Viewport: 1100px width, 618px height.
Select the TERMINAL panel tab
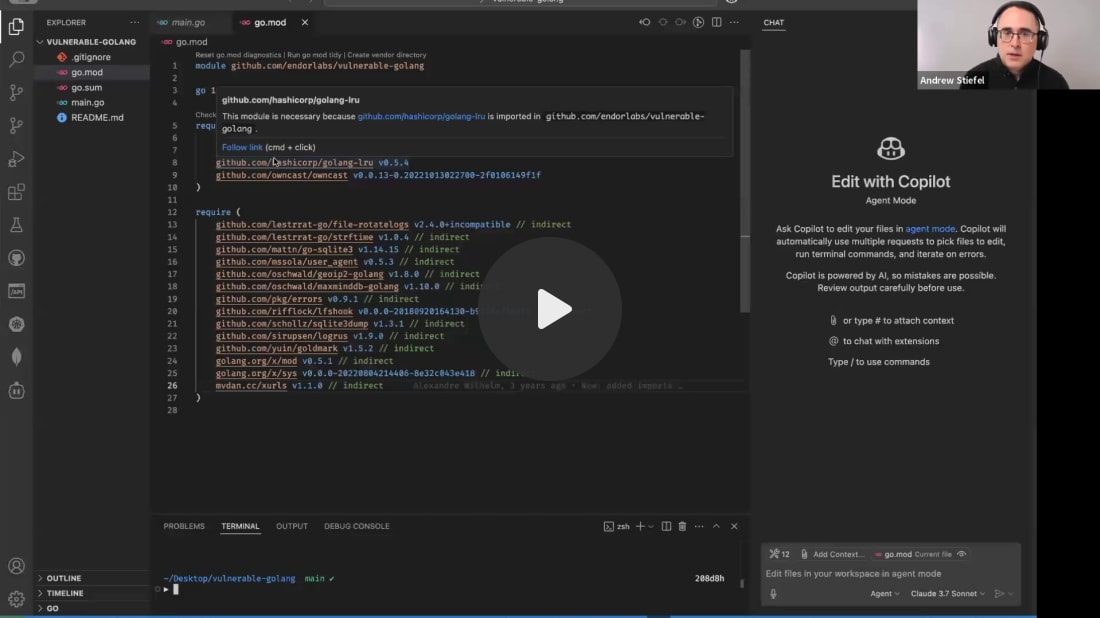coord(241,526)
